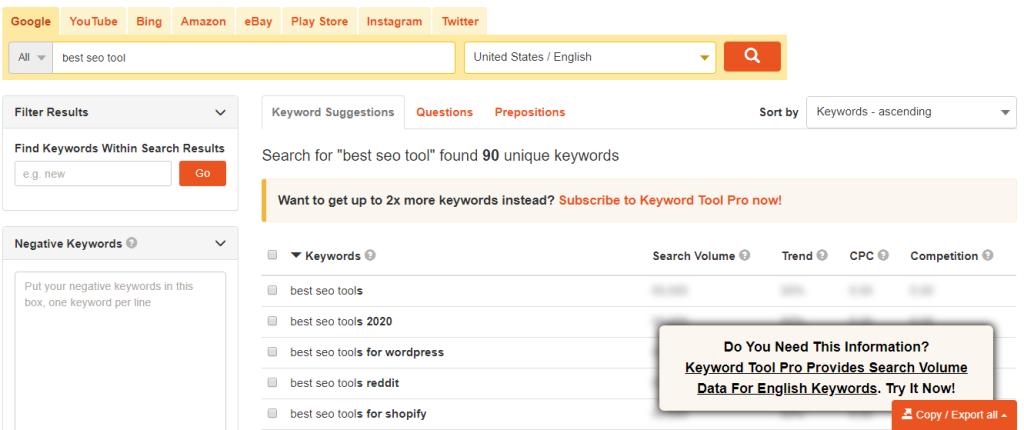Select 'best seo tools for wordpress' checkbox

pyautogui.click(x=272, y=352)
